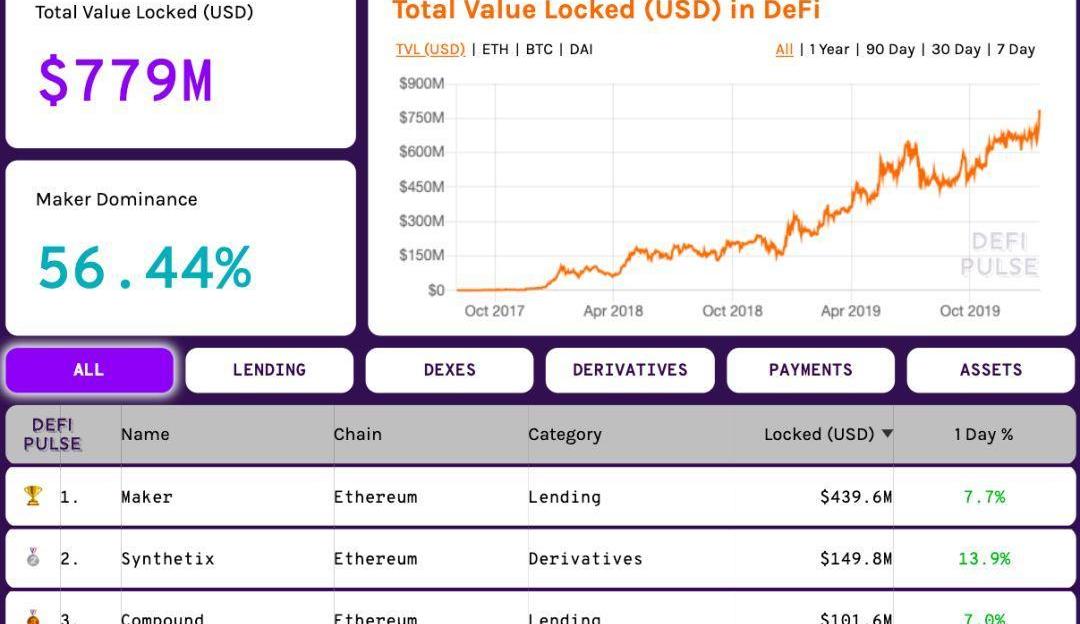
Task: Switch chart units to DAI
Action: (x=581, y=49)
